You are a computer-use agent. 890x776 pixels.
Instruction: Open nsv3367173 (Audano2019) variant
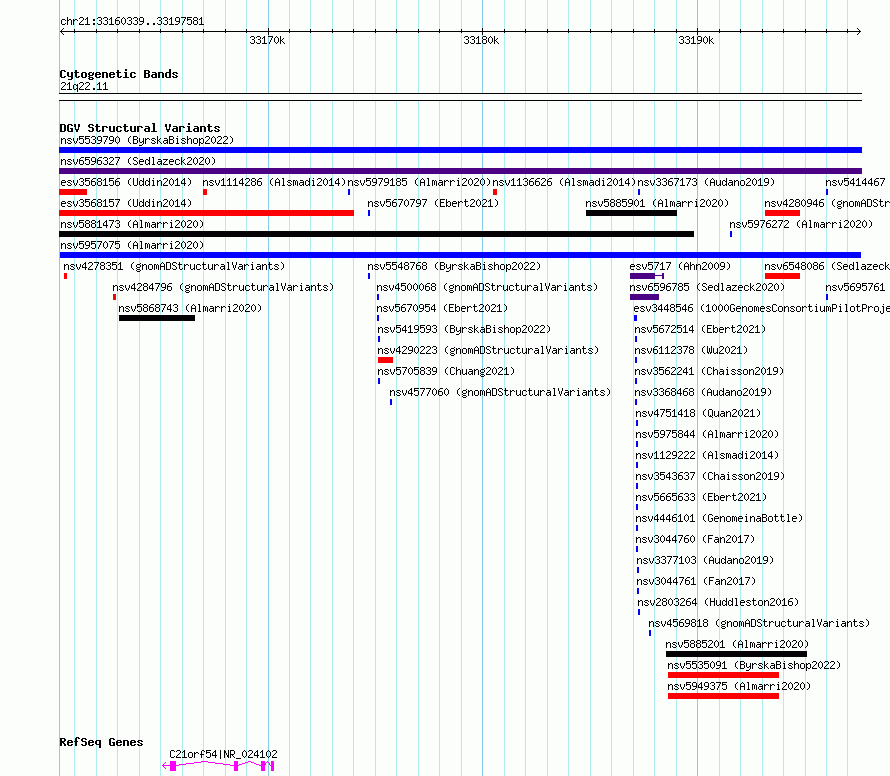click(706, 182)
